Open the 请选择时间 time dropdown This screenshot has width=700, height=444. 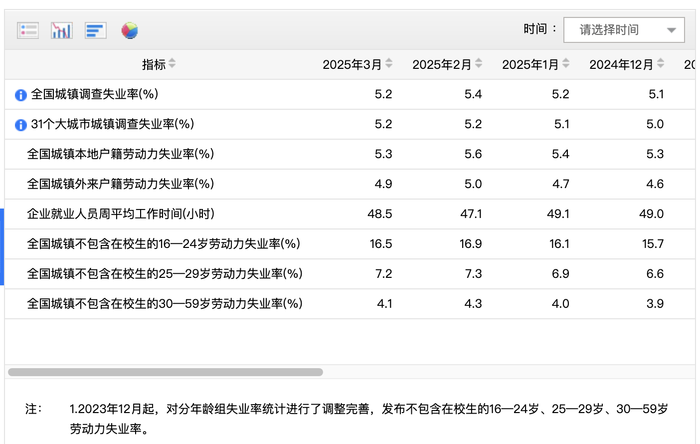pyautogui.click(x=624, y=30)
